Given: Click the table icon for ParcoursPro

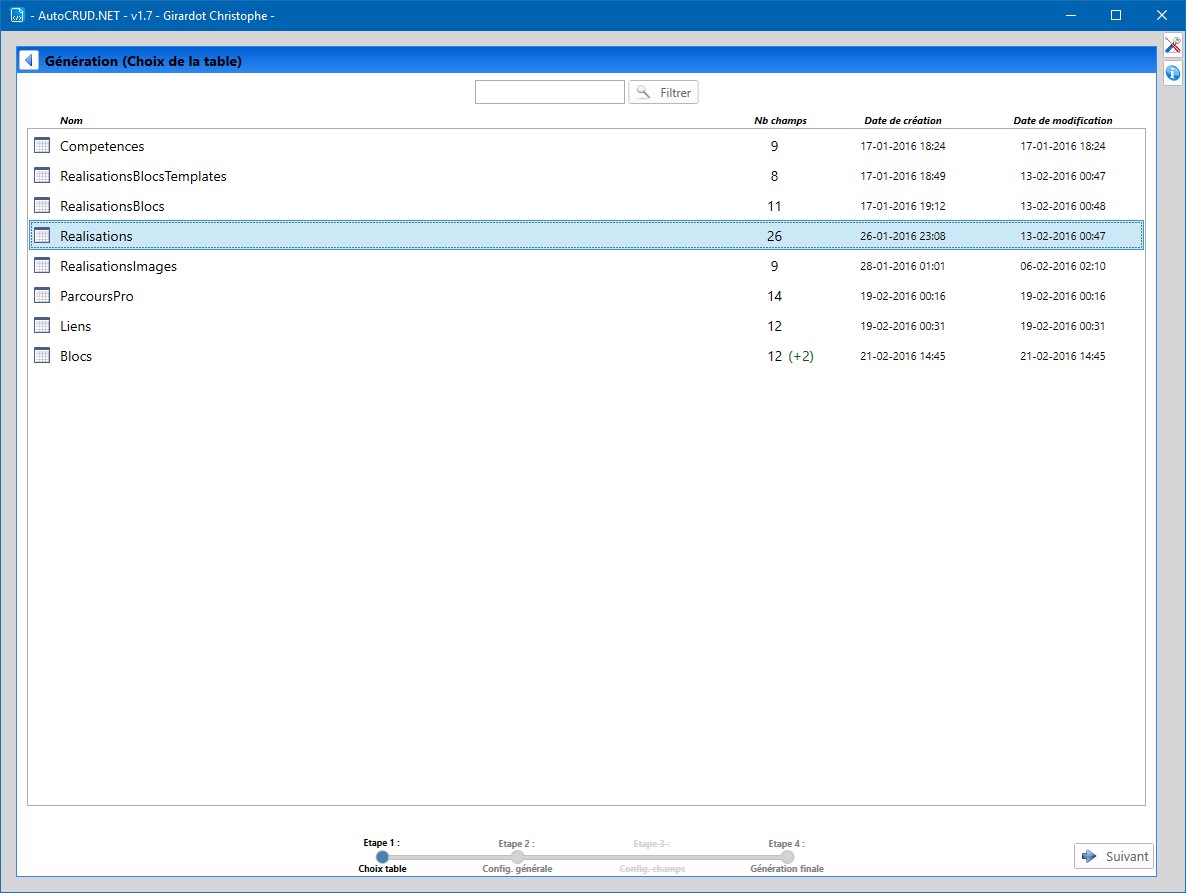Looking at the screenshot, I should click(42, 296).
